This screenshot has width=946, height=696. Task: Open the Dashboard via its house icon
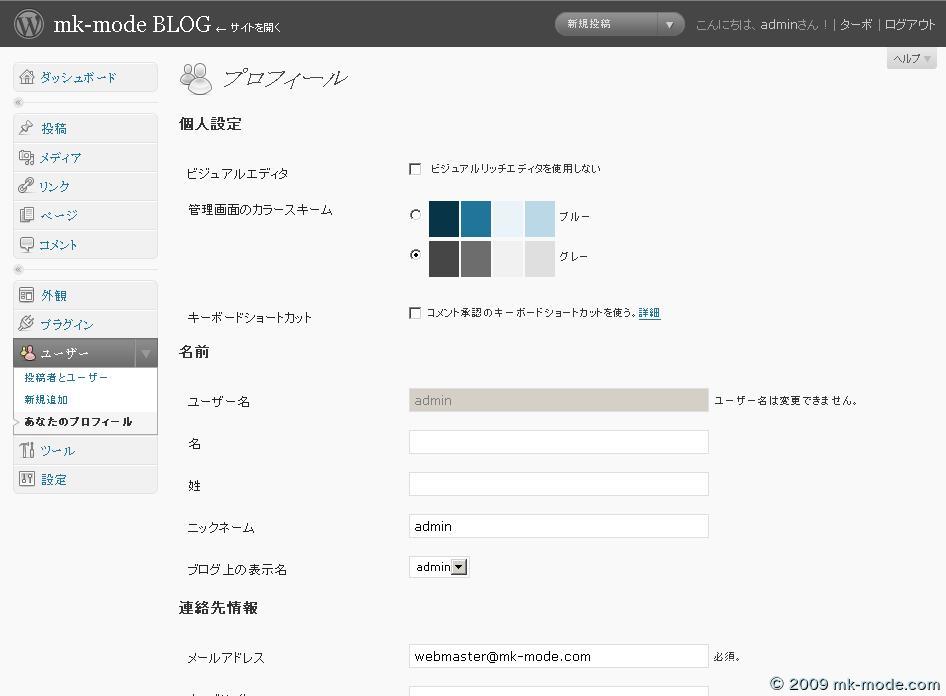pyautogui.click(x=27, y=77)
